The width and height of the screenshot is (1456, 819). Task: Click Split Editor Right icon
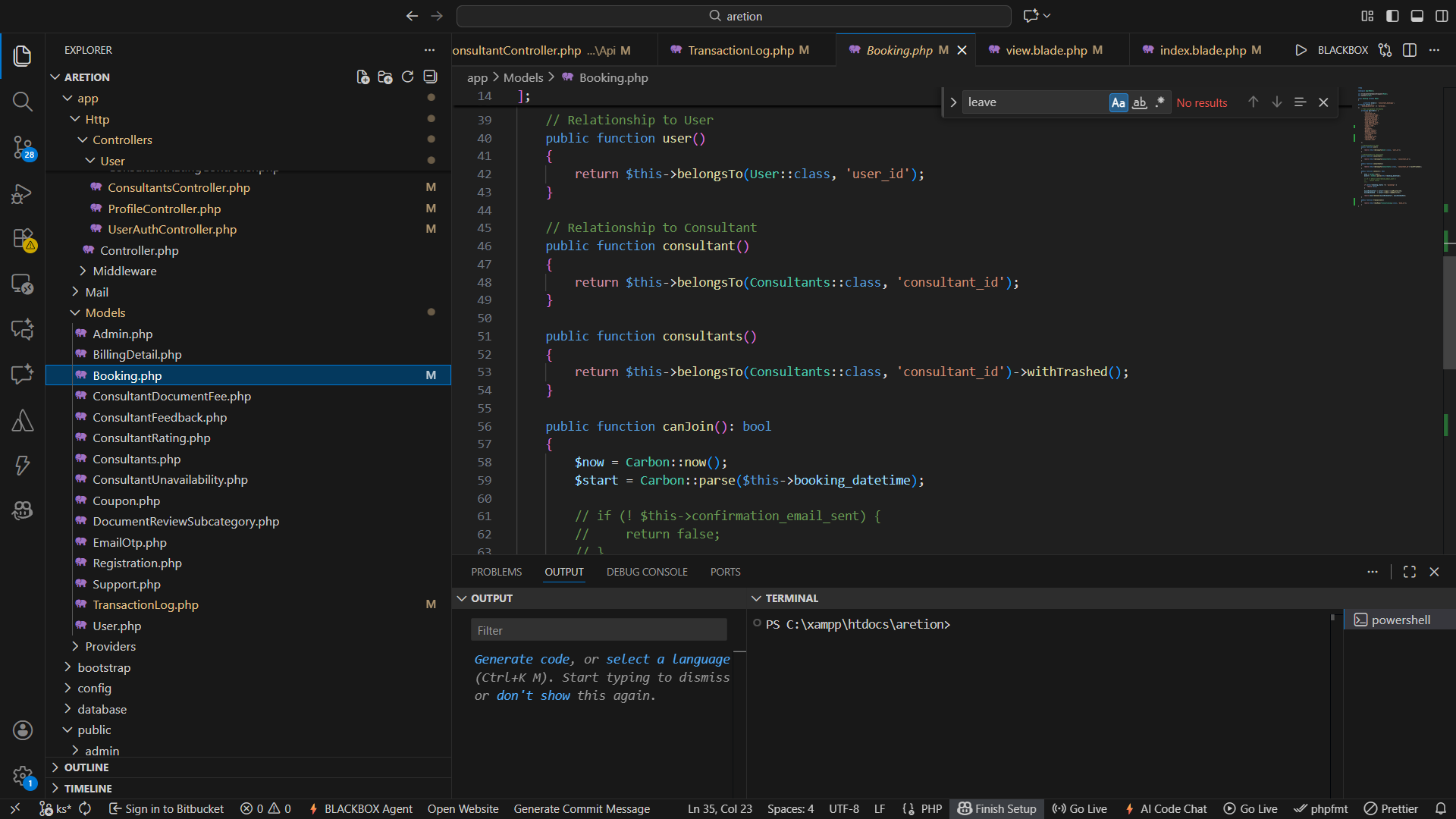tap(1410, 50)
